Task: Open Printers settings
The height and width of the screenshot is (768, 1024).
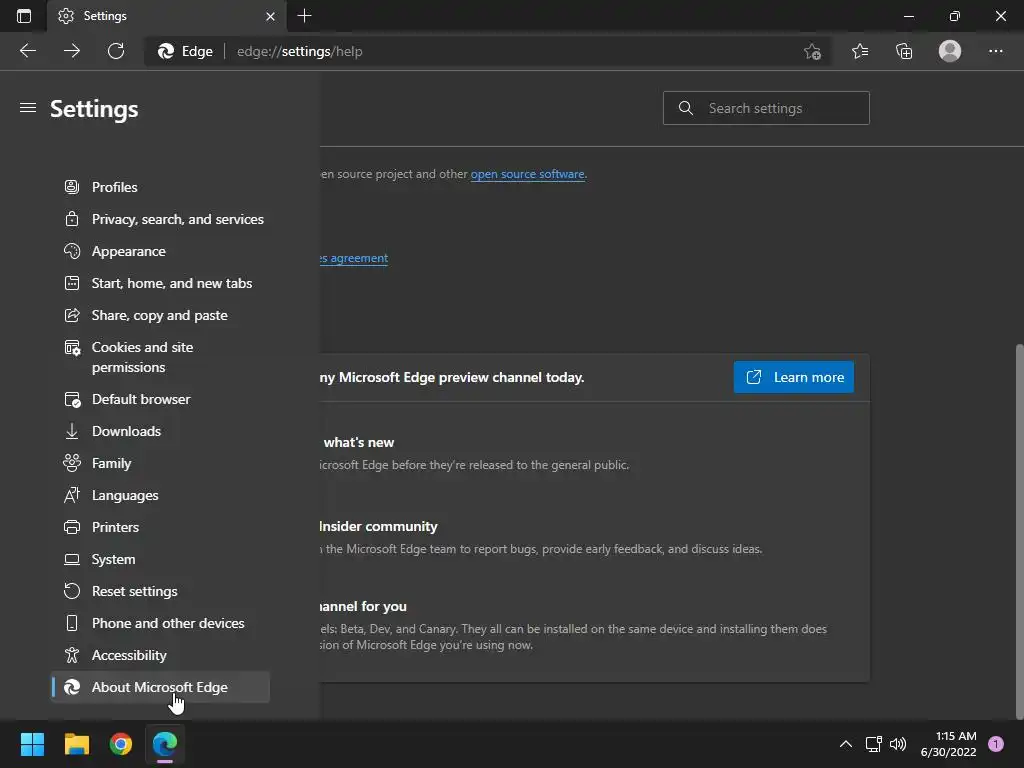Action: coord(160,527)
